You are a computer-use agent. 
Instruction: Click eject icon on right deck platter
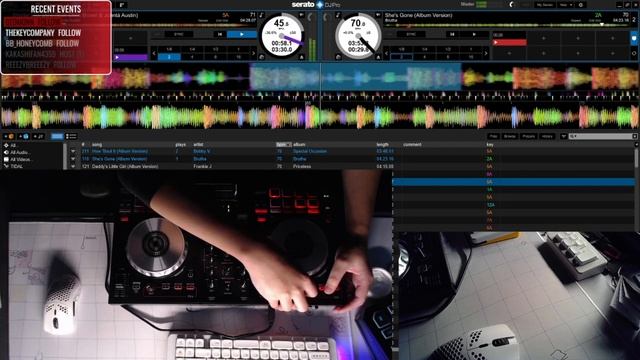coord(378,57)
